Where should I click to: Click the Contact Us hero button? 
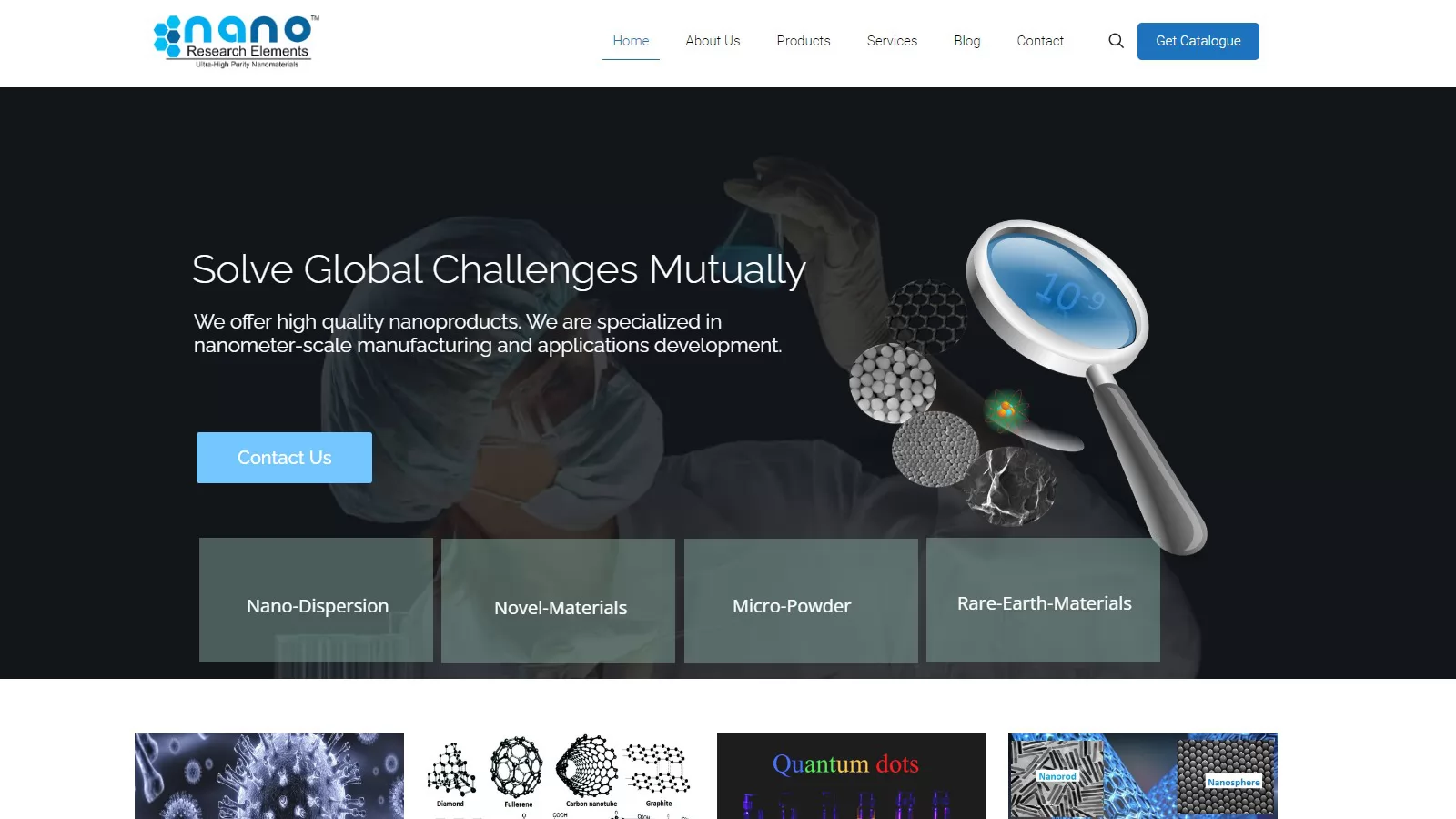284,458
